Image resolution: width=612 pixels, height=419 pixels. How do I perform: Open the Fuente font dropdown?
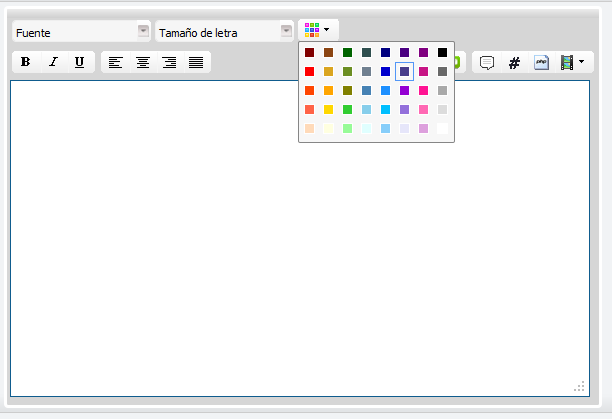[x=82, y=32]
